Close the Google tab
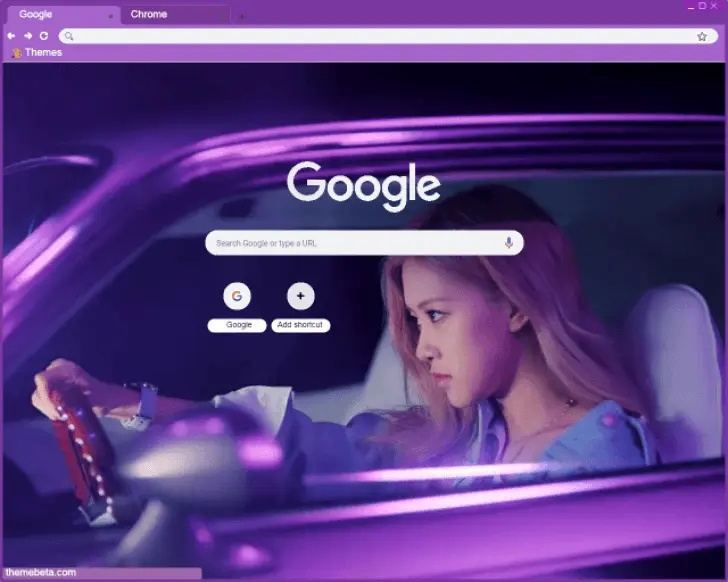 click(x=110, y=16)
